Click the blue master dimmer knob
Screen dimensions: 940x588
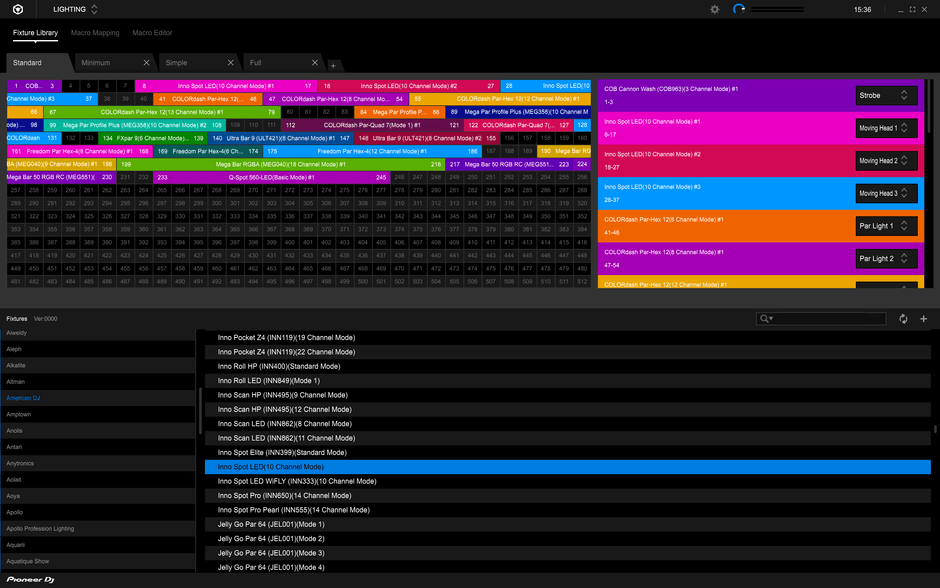point(739,9)
